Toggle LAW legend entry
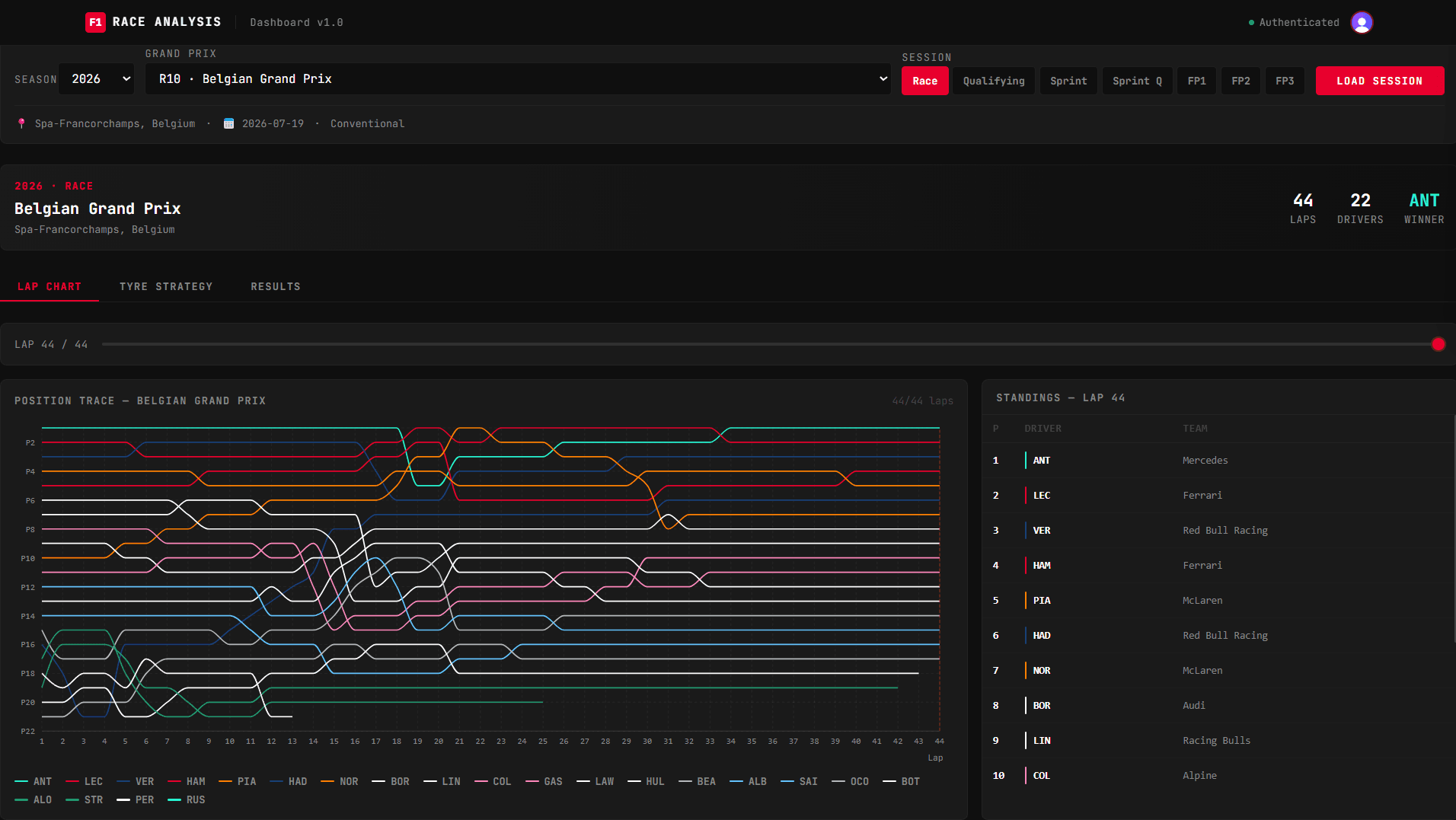The height and width of the screenshot is (820, 1456). point(595,781)
